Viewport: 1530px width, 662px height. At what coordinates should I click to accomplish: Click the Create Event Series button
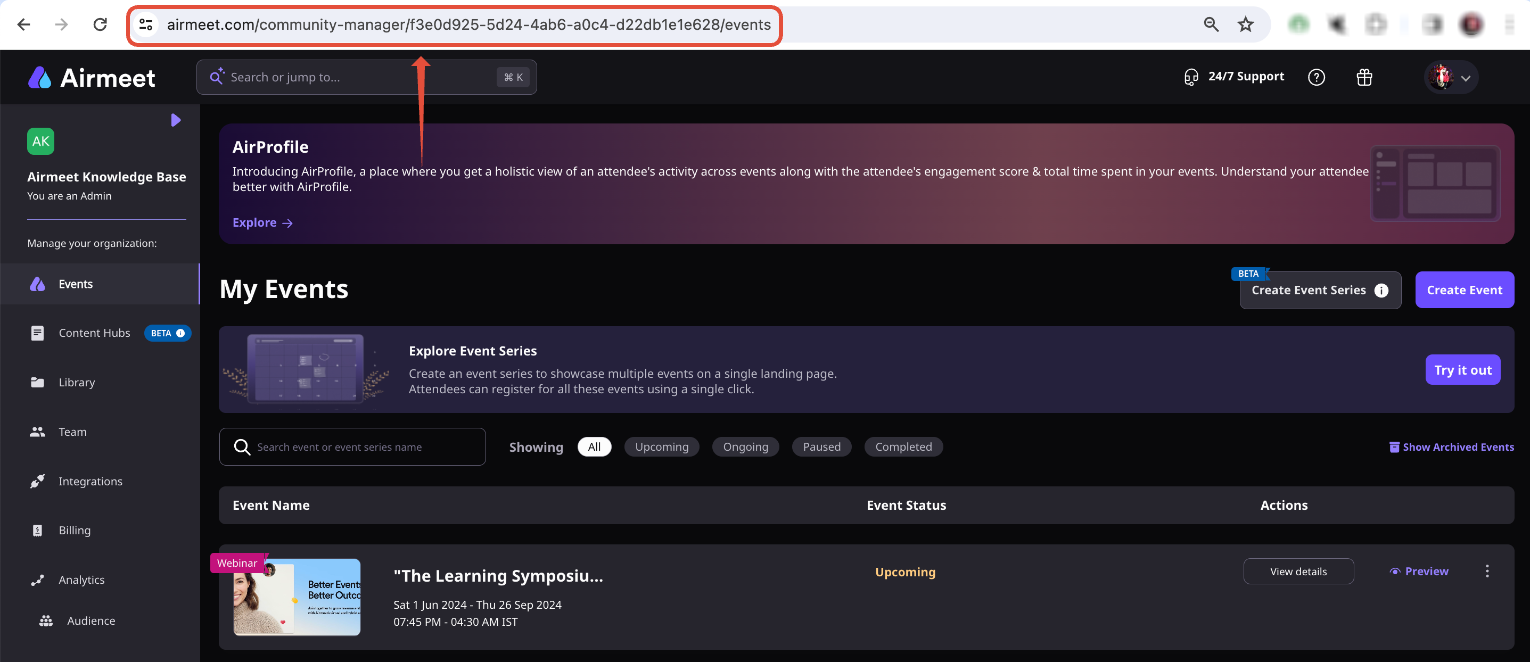[1320, 290]
